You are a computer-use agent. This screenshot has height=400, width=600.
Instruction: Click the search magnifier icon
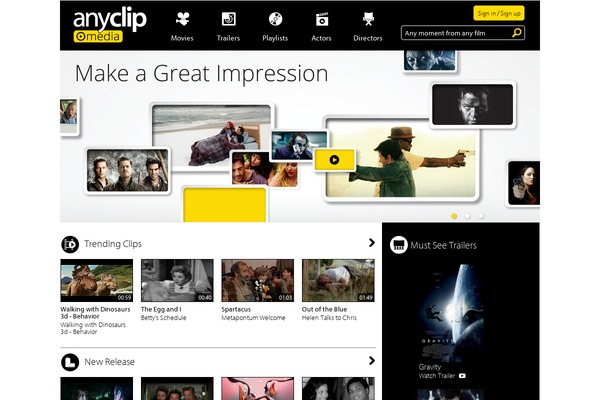click(x=517, y=33)
